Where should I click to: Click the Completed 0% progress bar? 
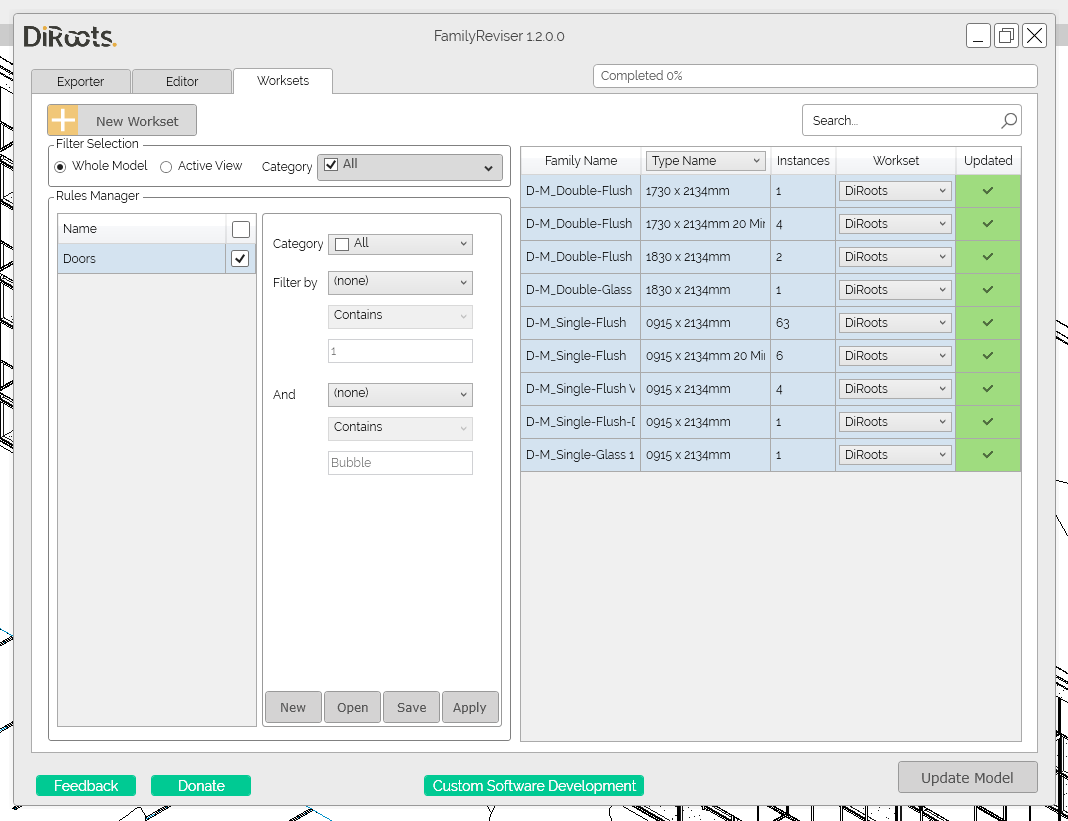815,76
